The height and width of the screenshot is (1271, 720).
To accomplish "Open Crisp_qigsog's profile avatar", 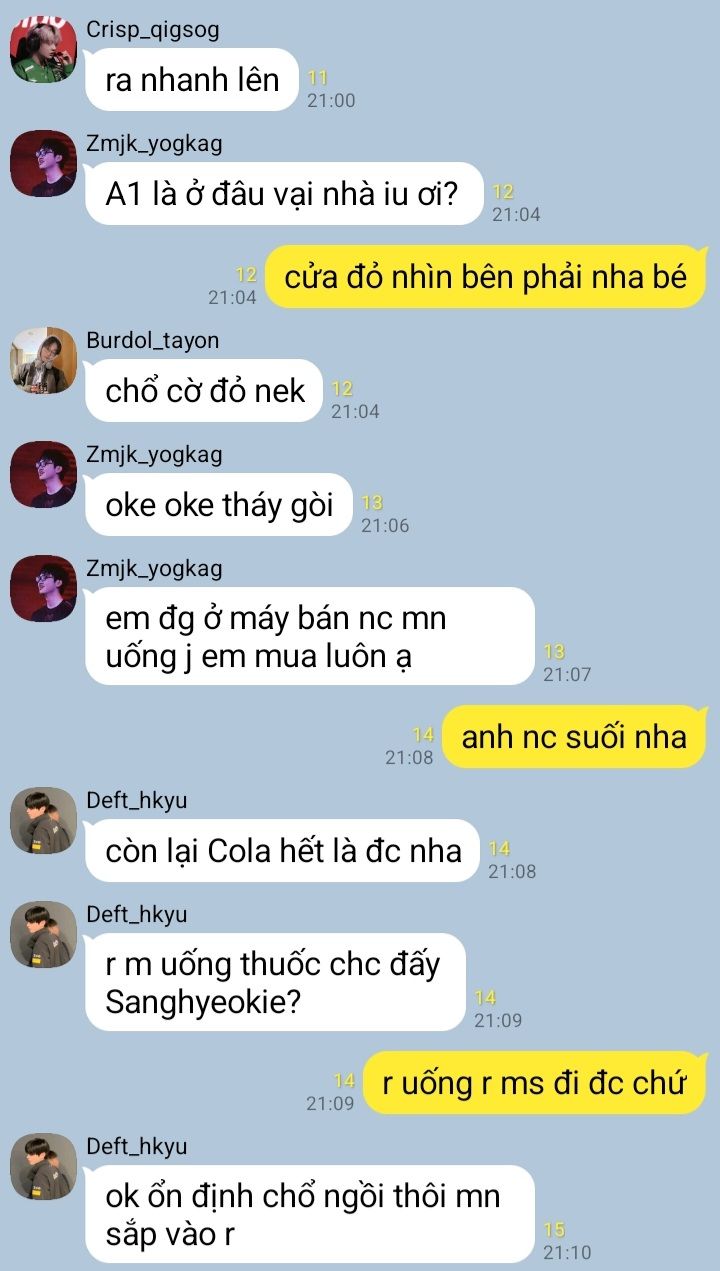I will (x=43, y=50).
